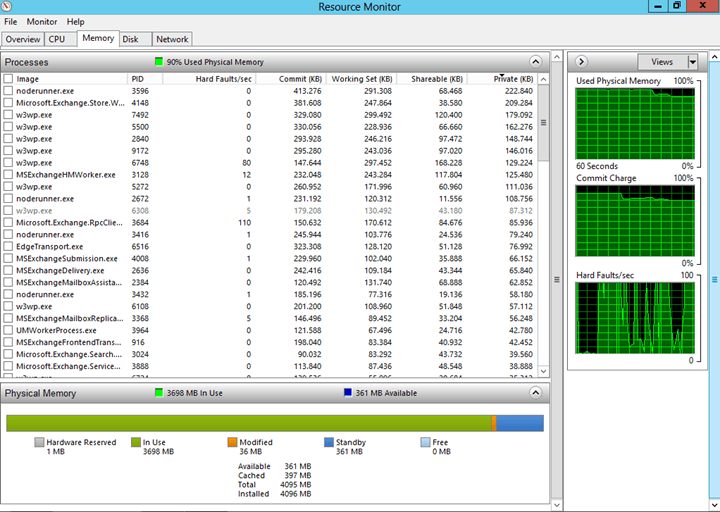This screenshot has height=512, width=720.
Task: Click the Hard Faults/sec graph
Action: pyautogui.click(x=635, y=318)
